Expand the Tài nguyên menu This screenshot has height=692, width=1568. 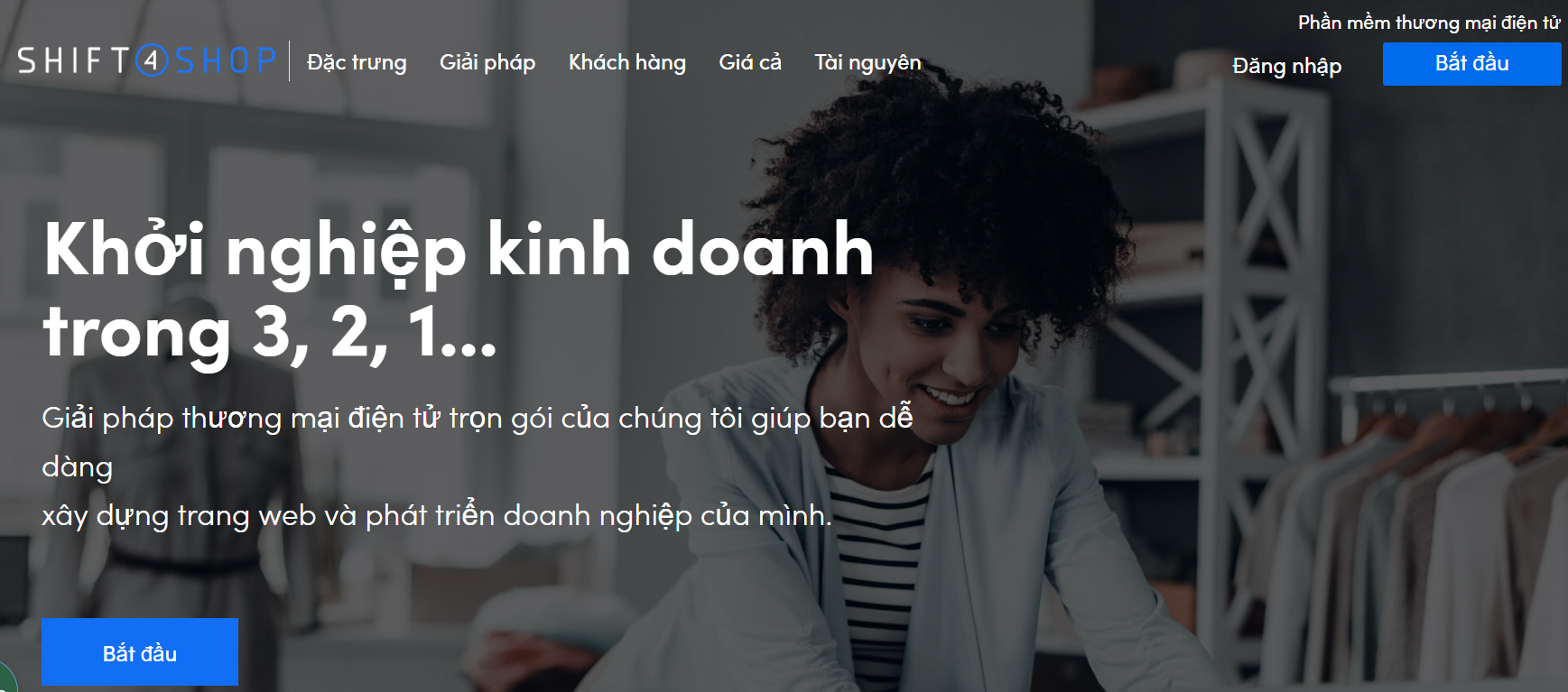868,62
